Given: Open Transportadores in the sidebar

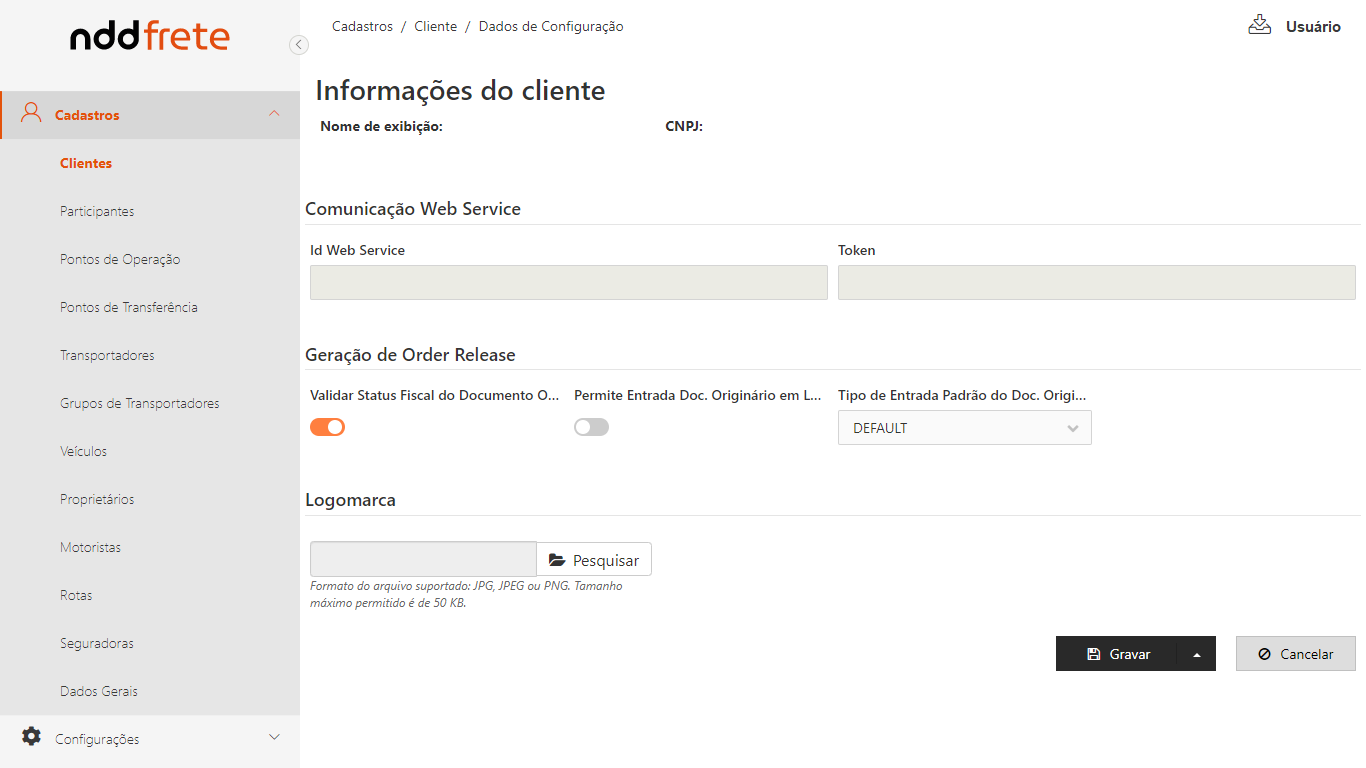Looking at the screenshot, I should 107,355.
